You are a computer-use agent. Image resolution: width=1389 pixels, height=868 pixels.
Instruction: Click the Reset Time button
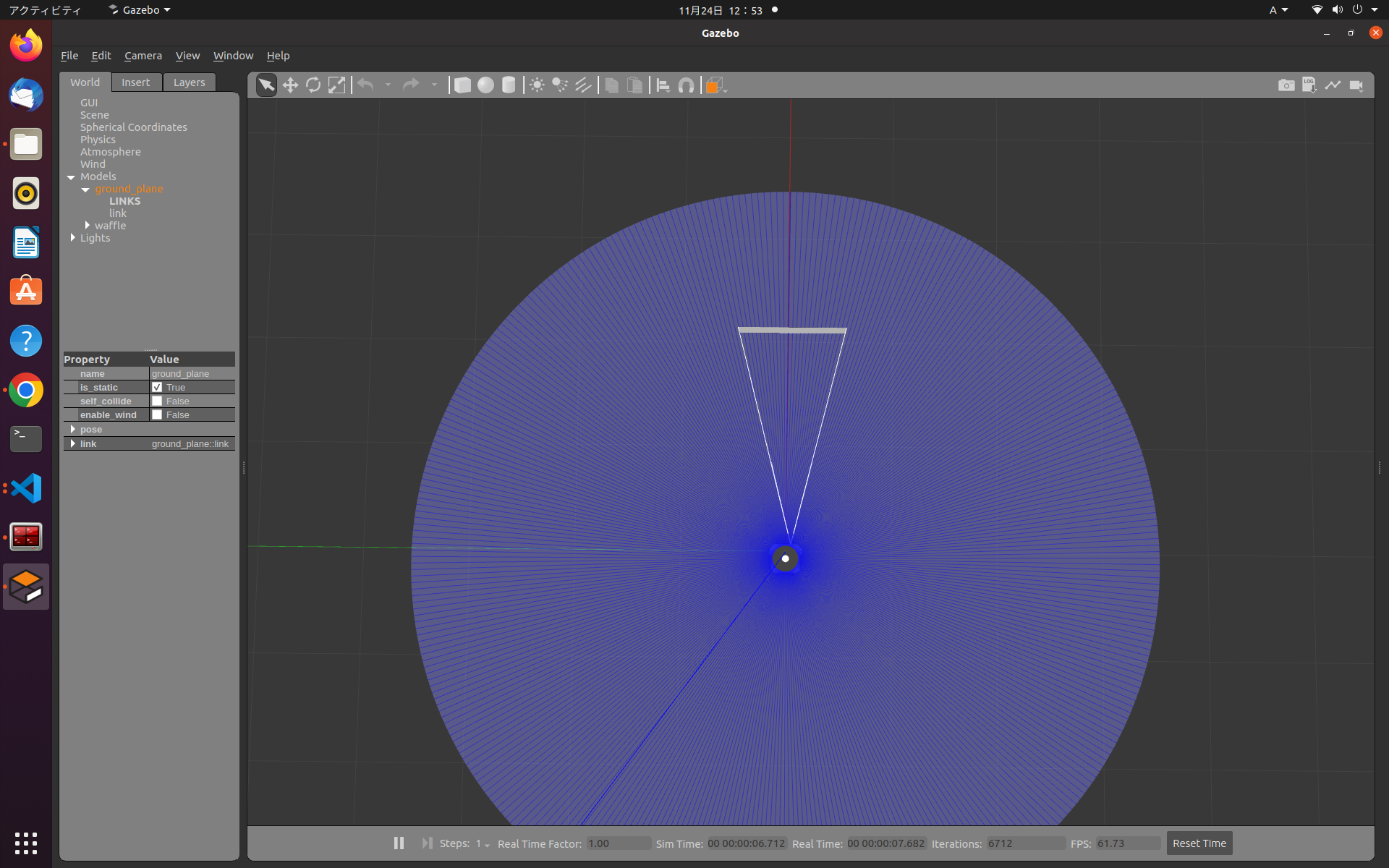click(x=1199, y=843)
